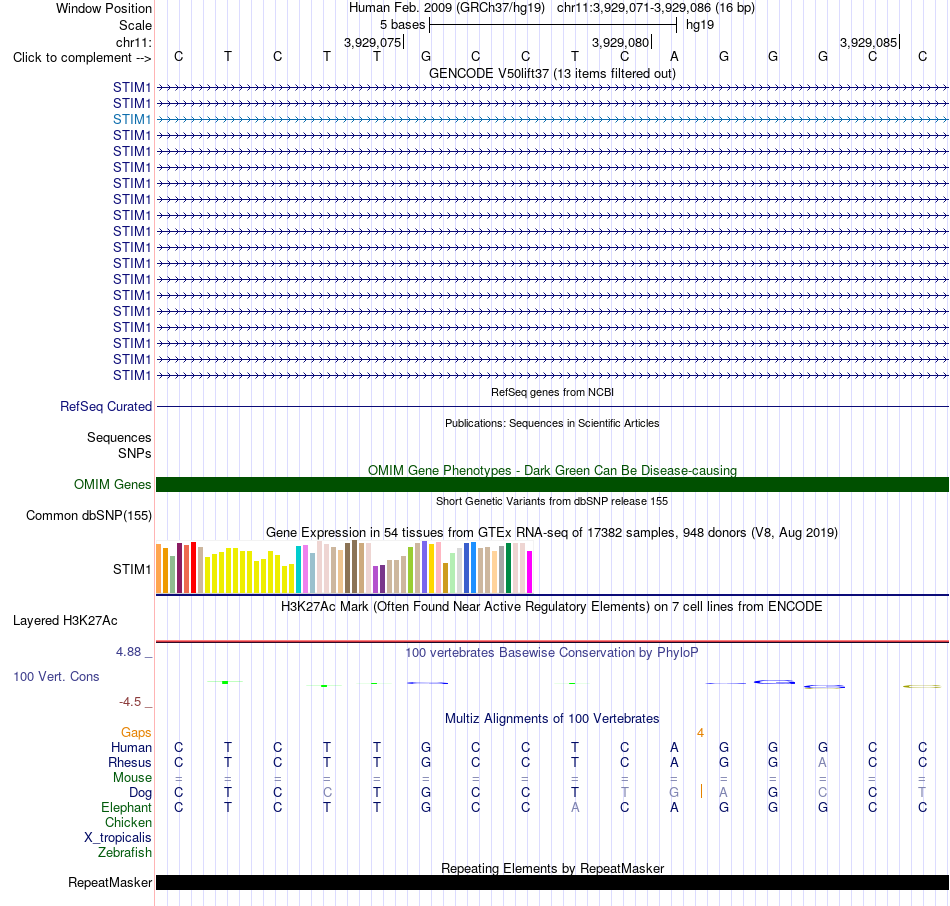Click the Rhesus alignment row label

click(x=130, y=762)
